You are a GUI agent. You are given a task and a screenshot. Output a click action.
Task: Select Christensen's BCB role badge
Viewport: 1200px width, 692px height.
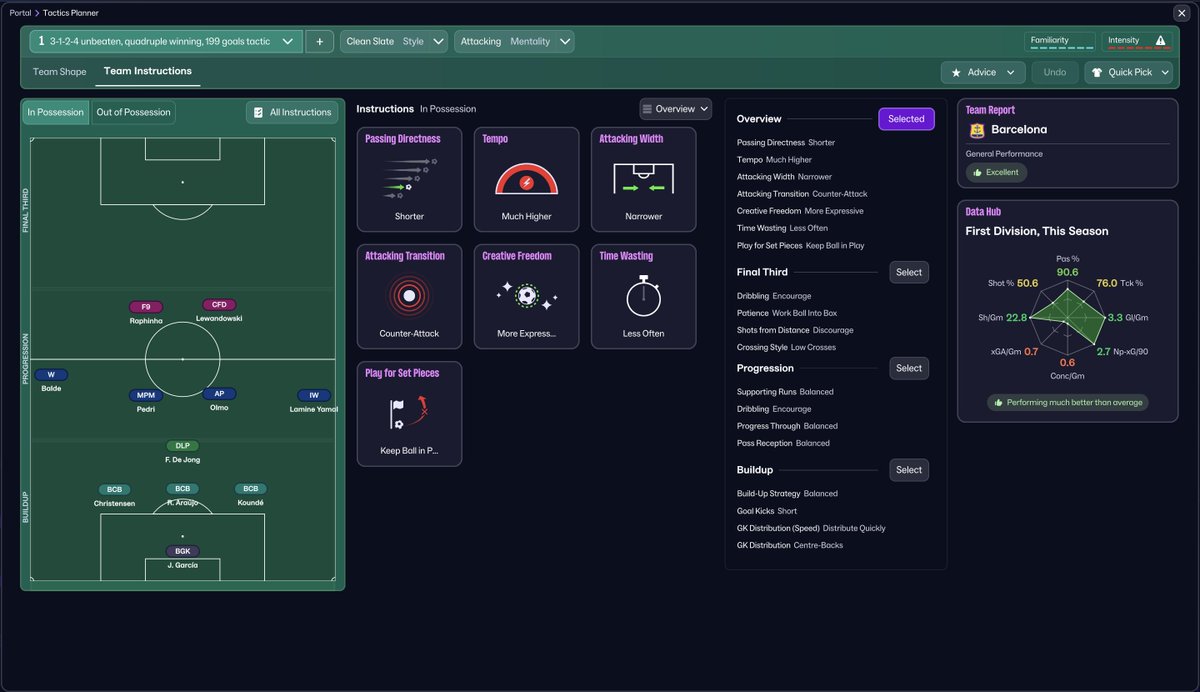[114, 490]
